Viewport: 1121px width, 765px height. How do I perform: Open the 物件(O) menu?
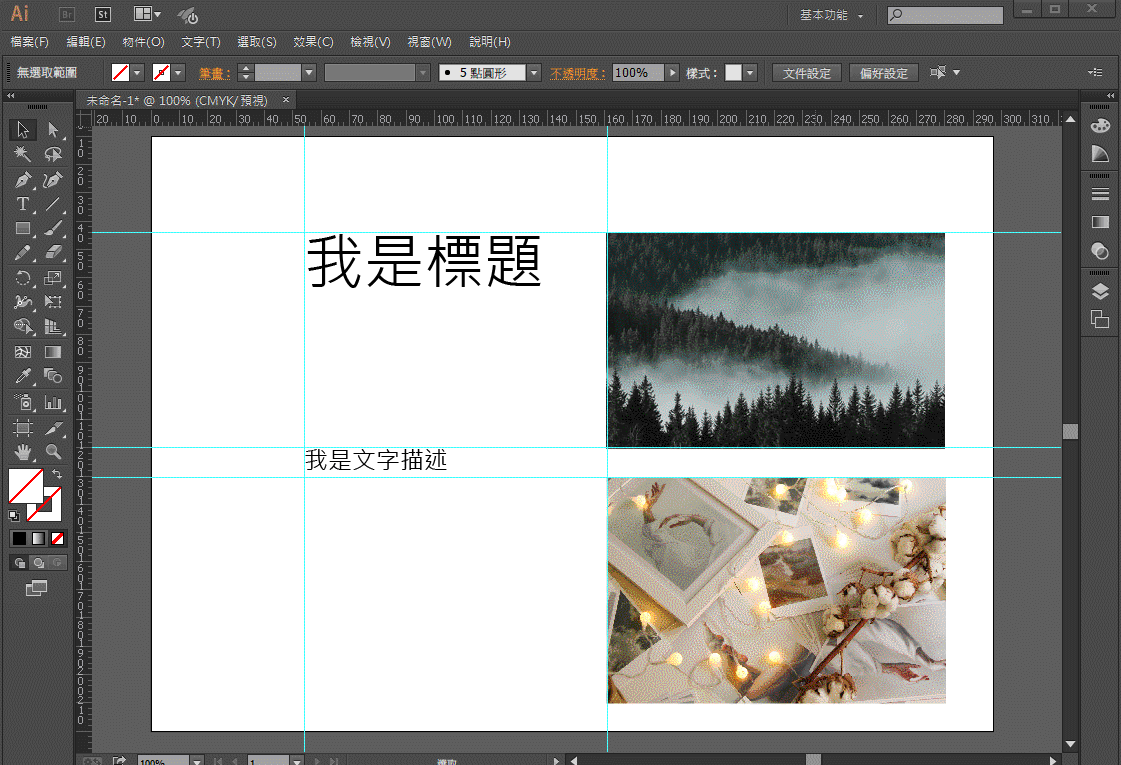143,42
